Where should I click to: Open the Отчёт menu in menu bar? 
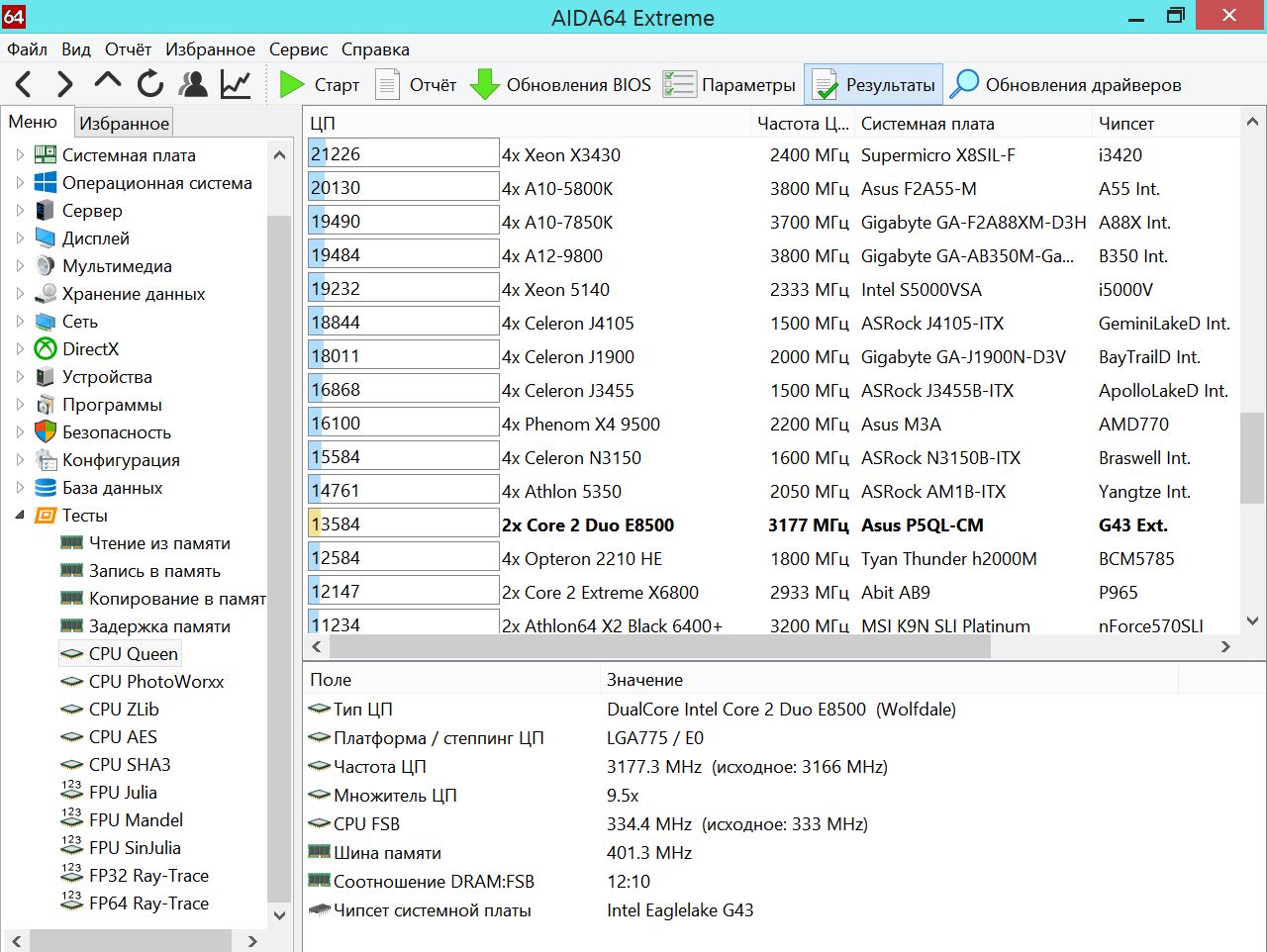(128, 49)
